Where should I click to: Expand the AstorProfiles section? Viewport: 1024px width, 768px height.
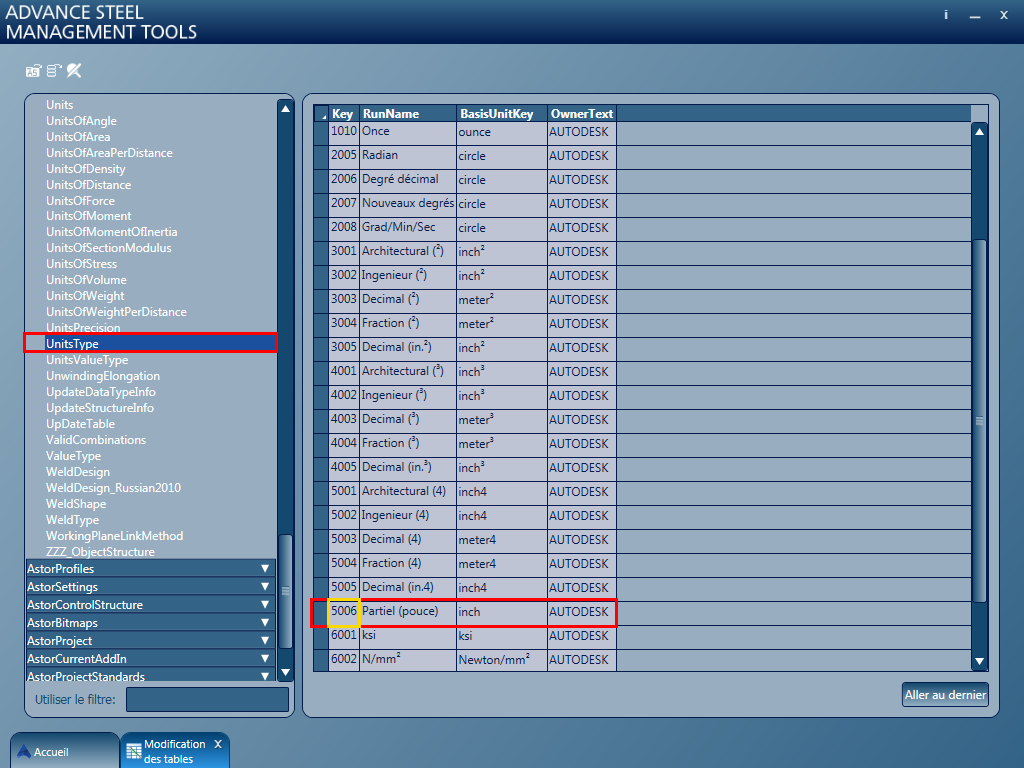pos(151,569)
